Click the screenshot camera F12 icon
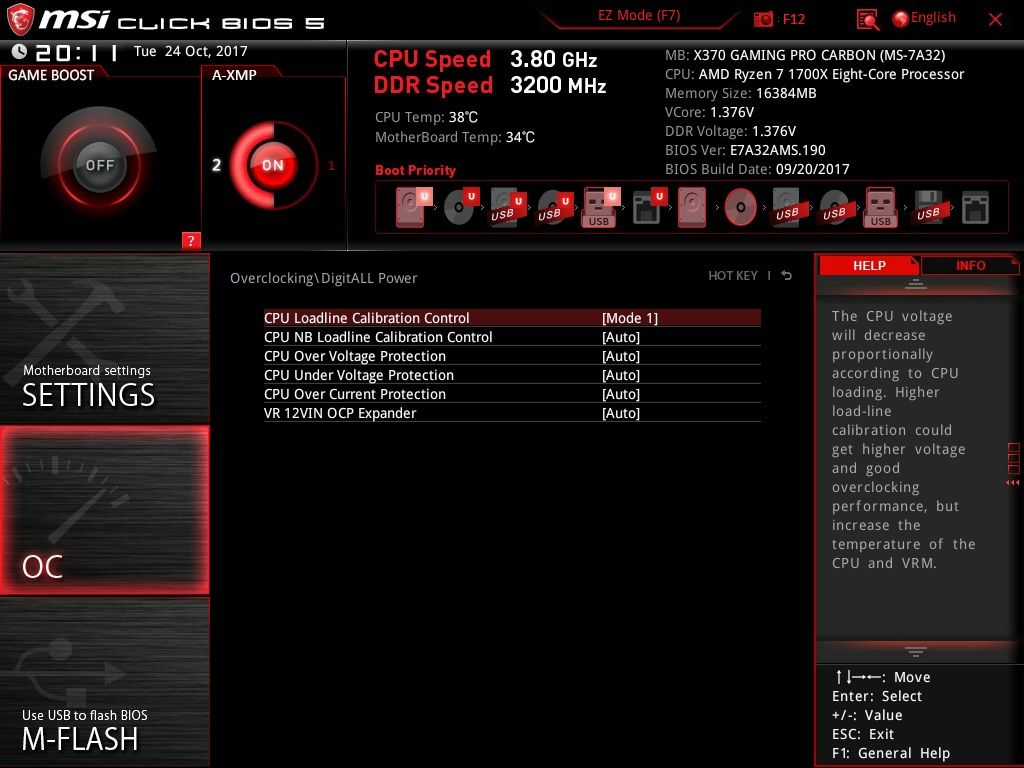 763,20
